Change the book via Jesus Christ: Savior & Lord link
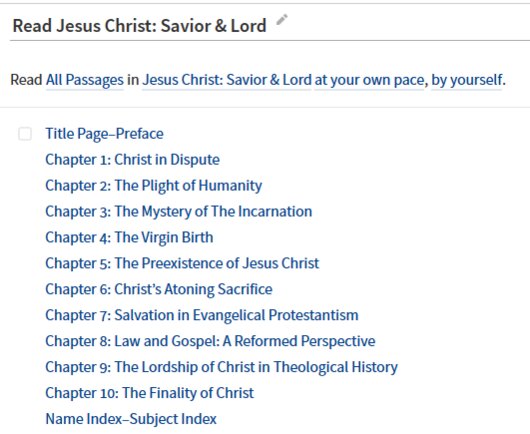The width and height of the screenshot is (530, 434). (x=226, y=80)
